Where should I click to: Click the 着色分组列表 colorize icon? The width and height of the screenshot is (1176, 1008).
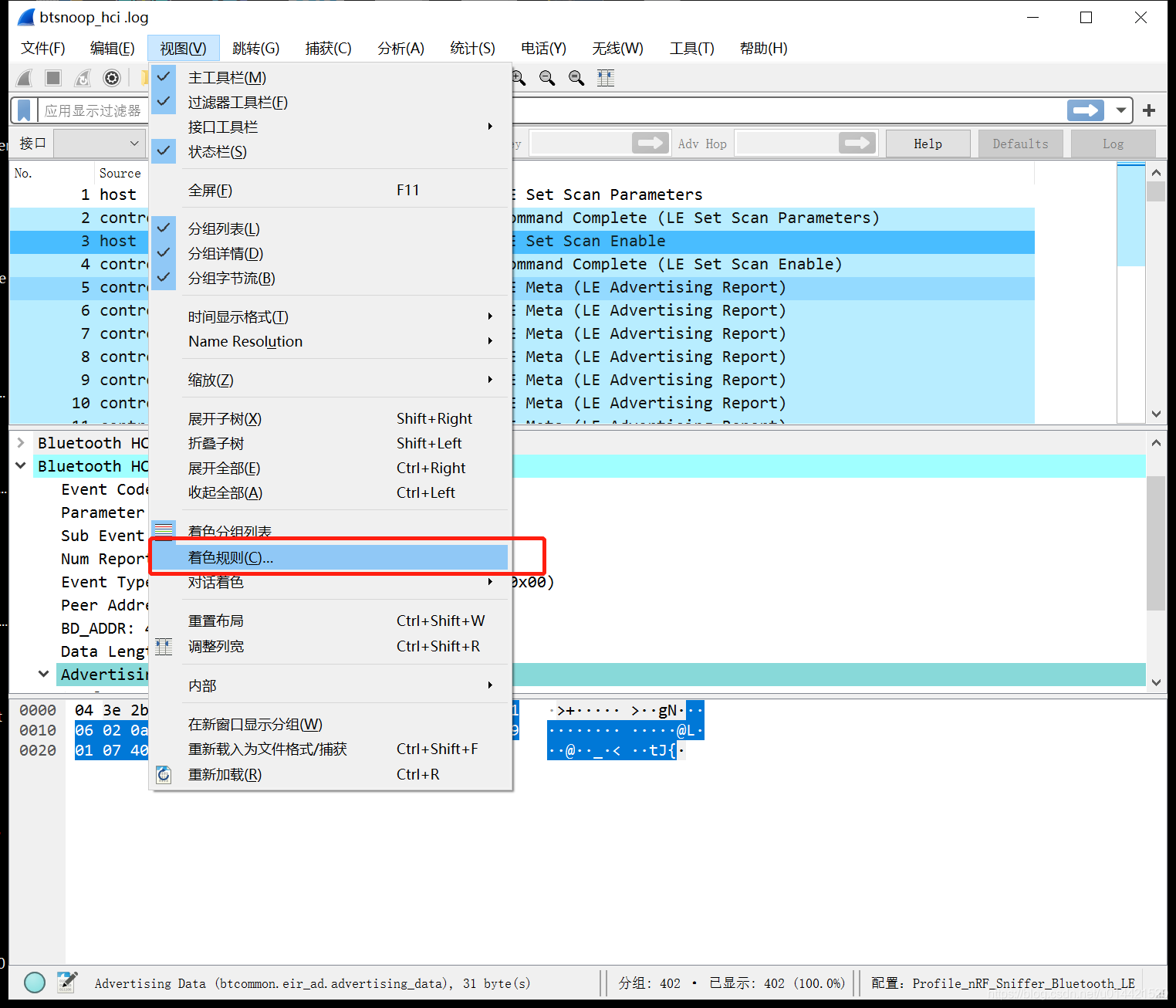tap(164, 531)
